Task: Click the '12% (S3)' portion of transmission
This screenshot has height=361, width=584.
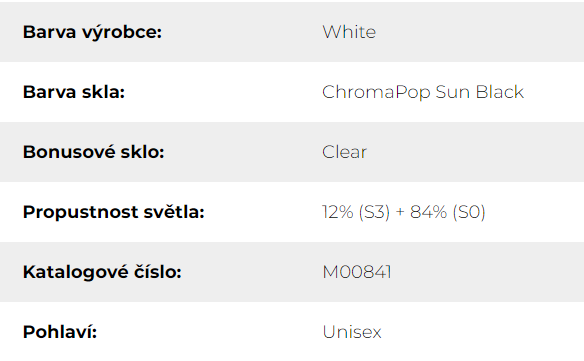Action: [x=356, y=212]
